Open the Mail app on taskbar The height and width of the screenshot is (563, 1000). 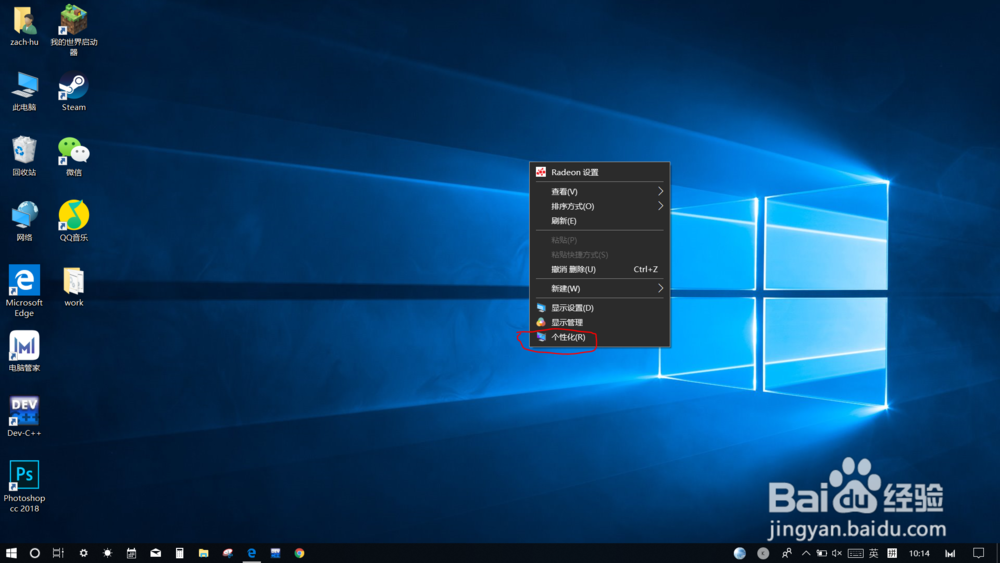[x=156, y=553]
